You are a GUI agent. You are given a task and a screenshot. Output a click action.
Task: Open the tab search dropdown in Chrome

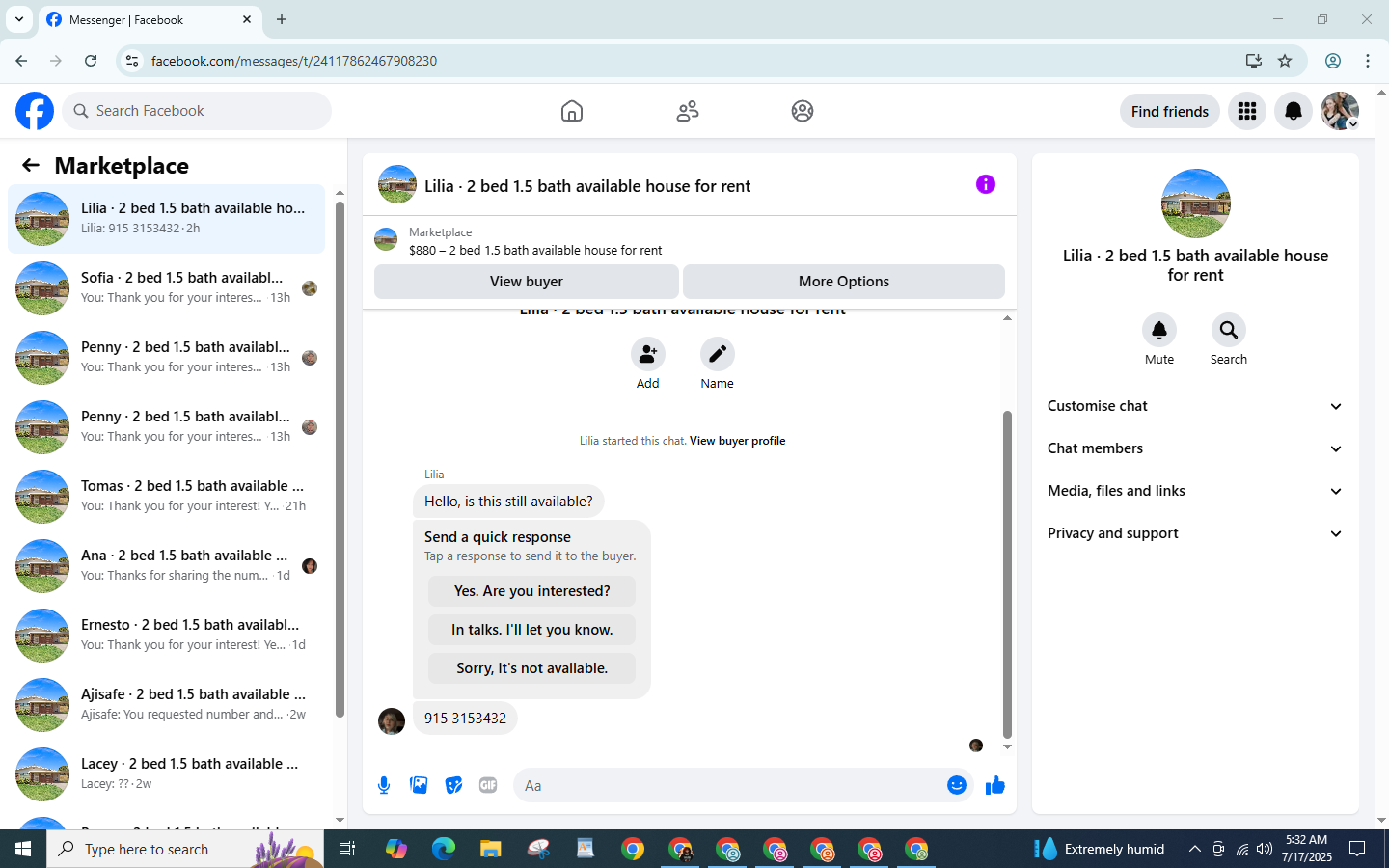(x=19, y=19)
